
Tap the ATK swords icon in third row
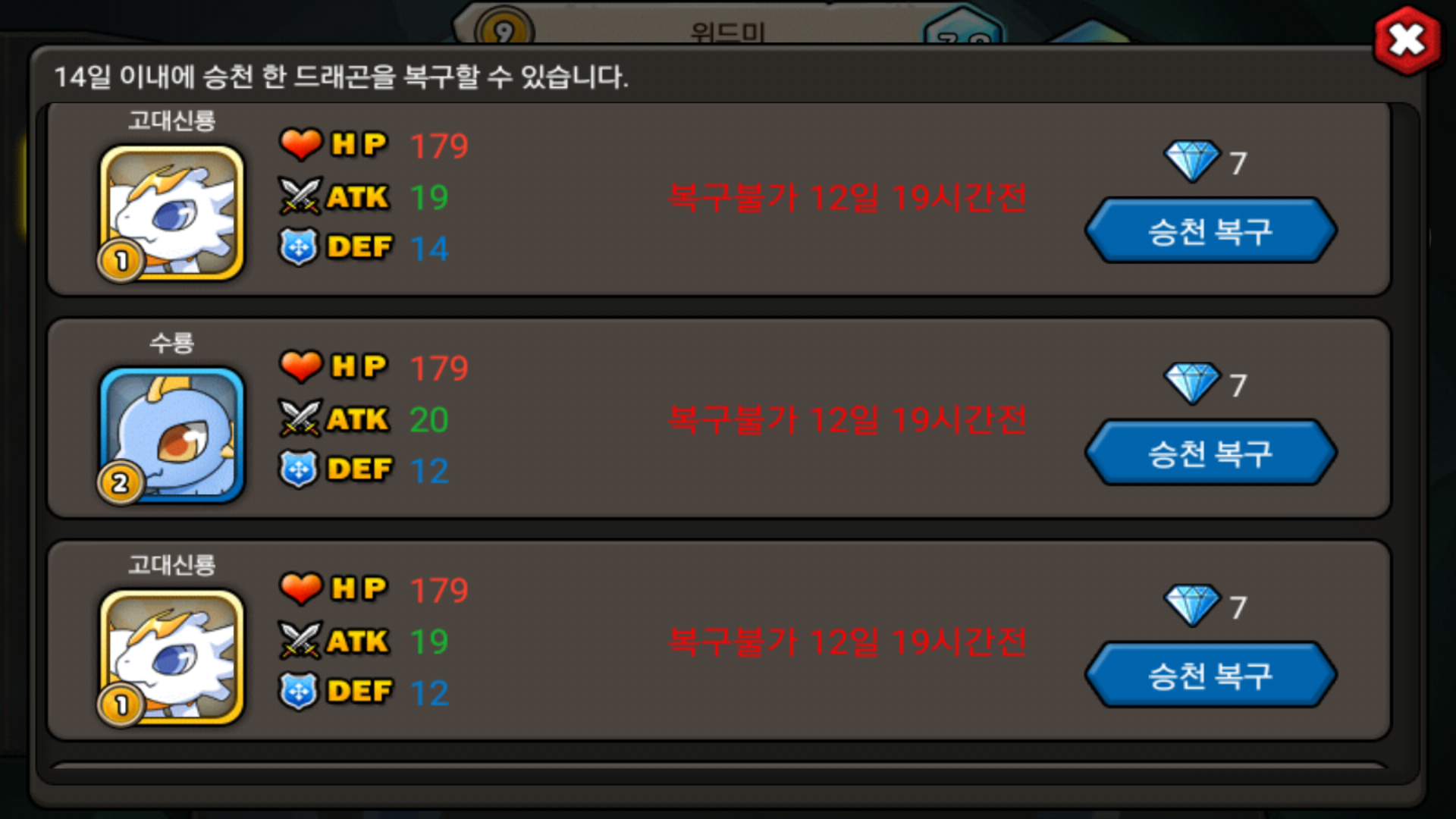tap(300, 641)
